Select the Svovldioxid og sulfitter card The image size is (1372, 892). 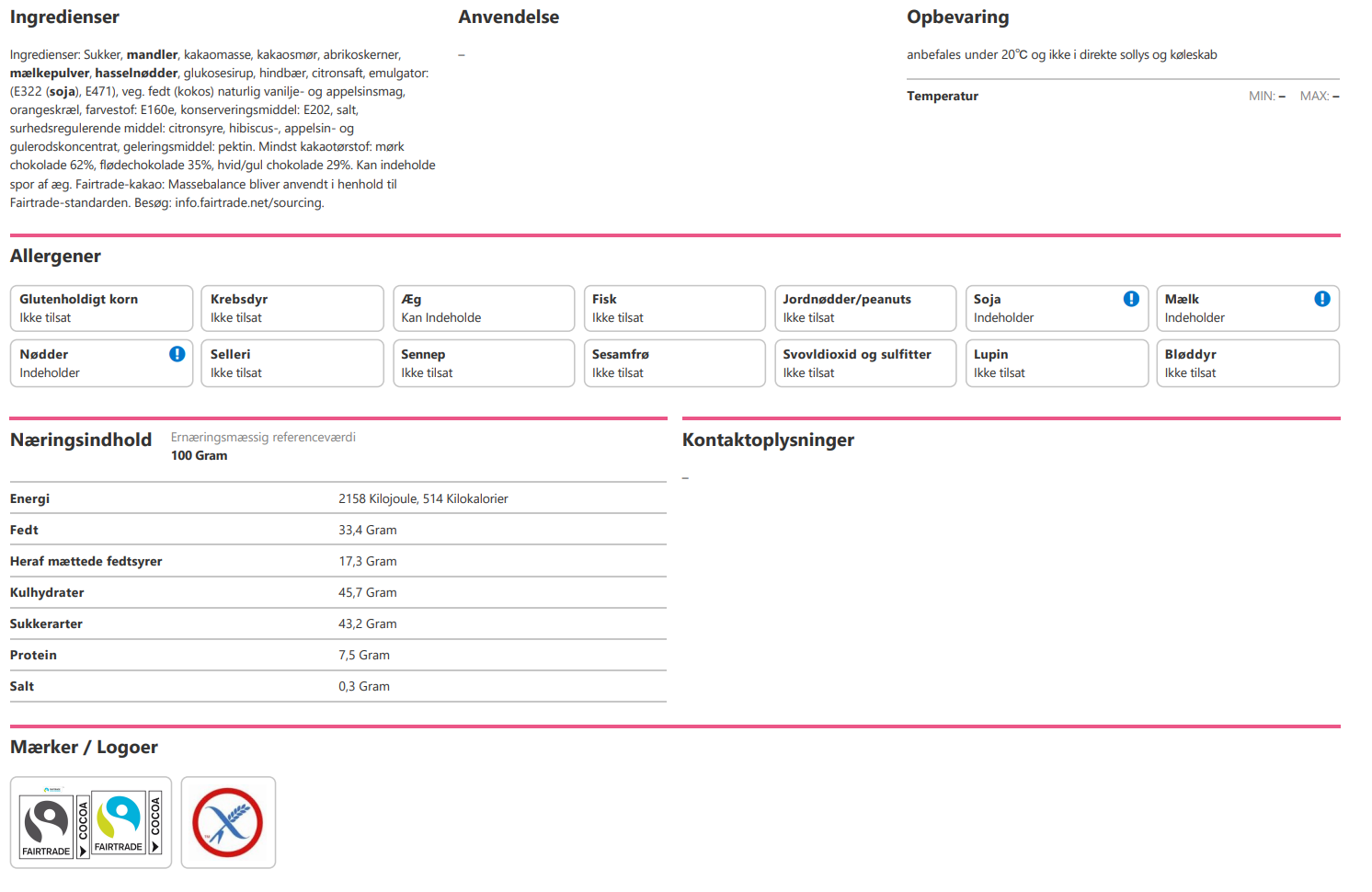pyautogui.click(x=864, y=363)
